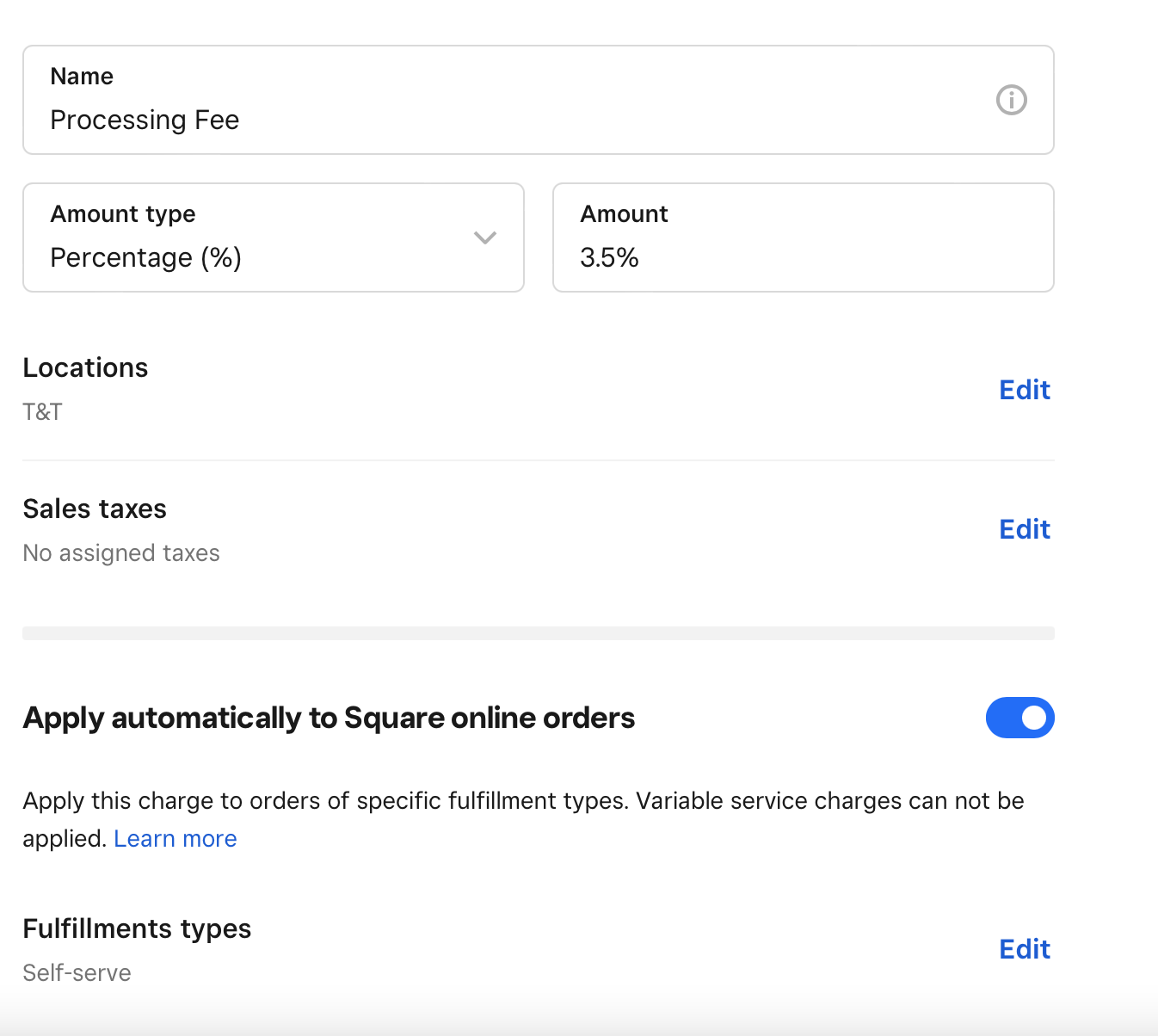Click the Locations section heading

85,367
